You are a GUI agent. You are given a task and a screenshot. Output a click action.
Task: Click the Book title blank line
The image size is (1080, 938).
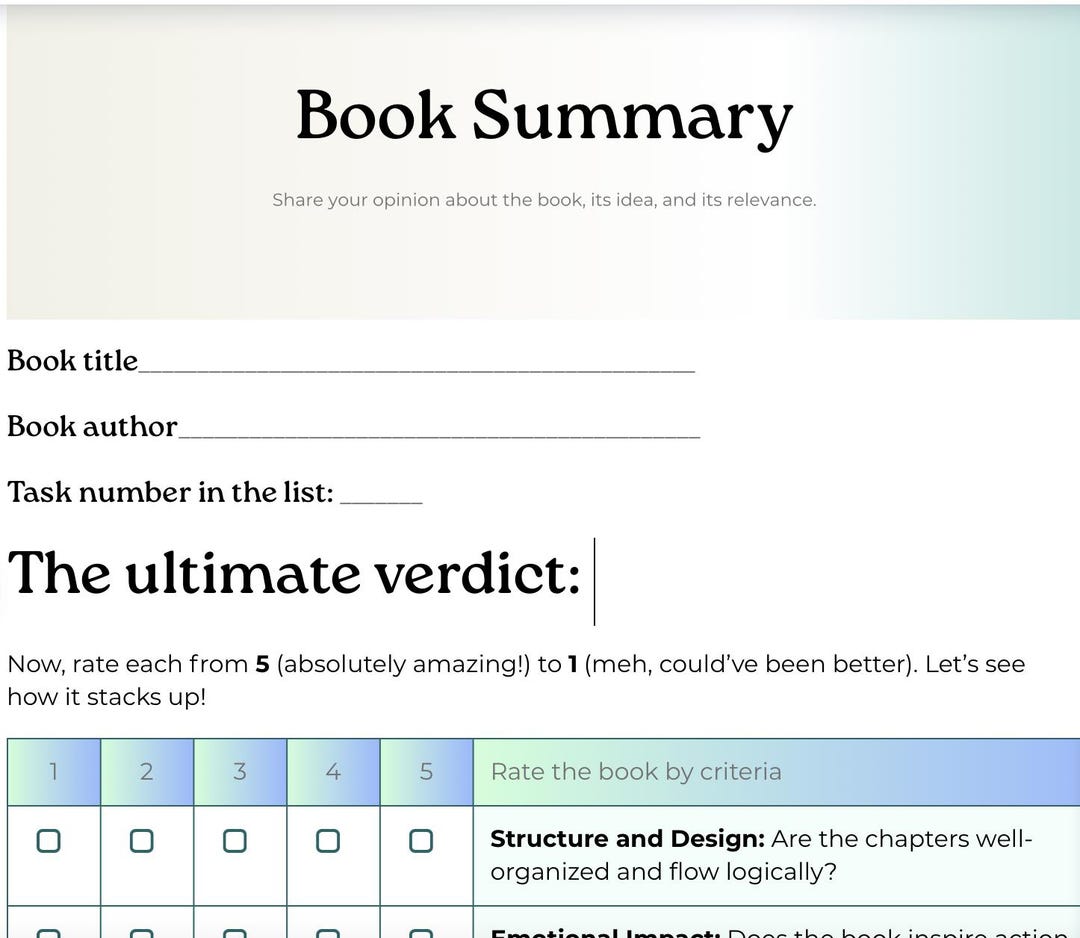(x=420, y=365)
